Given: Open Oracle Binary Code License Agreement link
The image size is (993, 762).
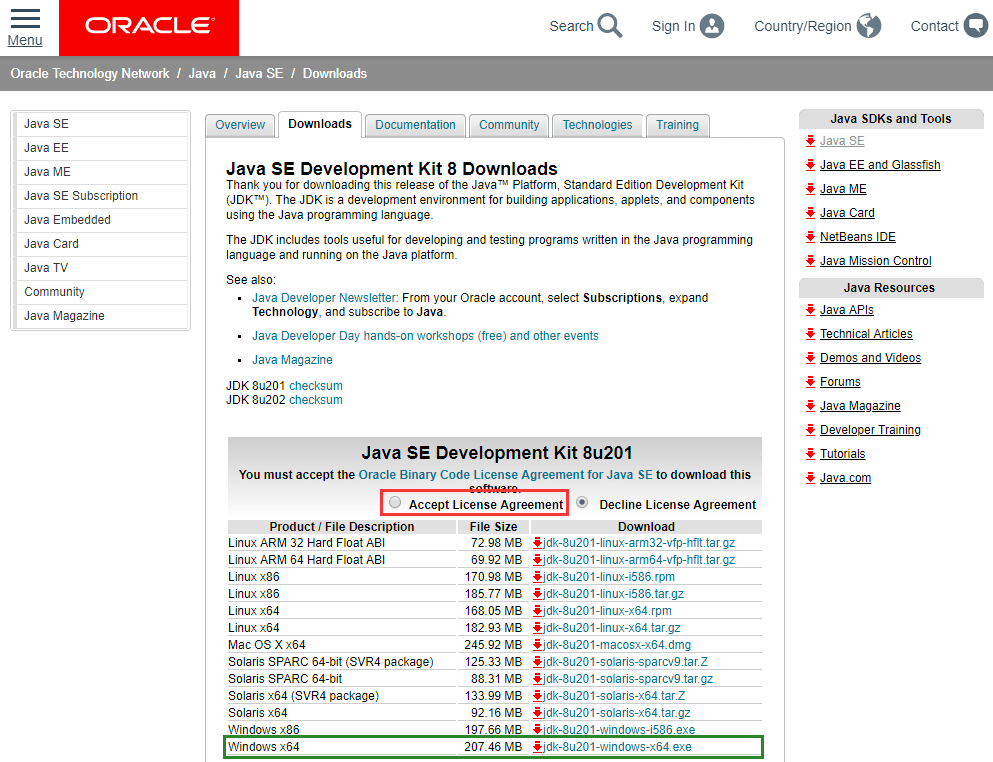Looking at the screenshot, I should [x=505, y=474].
